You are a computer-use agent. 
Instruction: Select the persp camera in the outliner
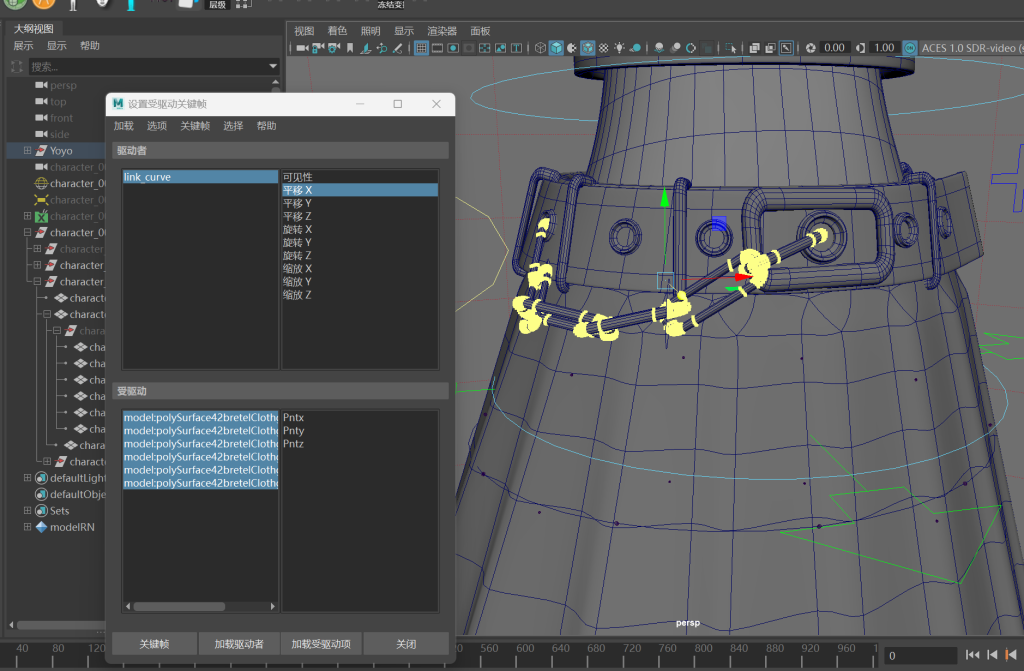63,85
